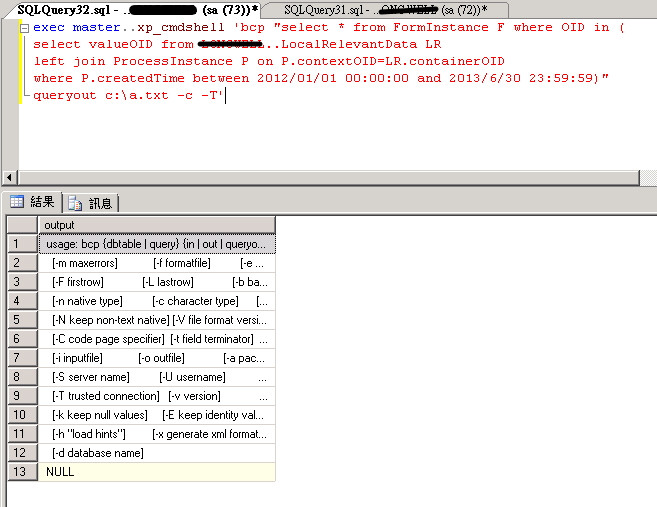
Task: Click the messages page icon on 訊息 tab
Action: [75, 203]
